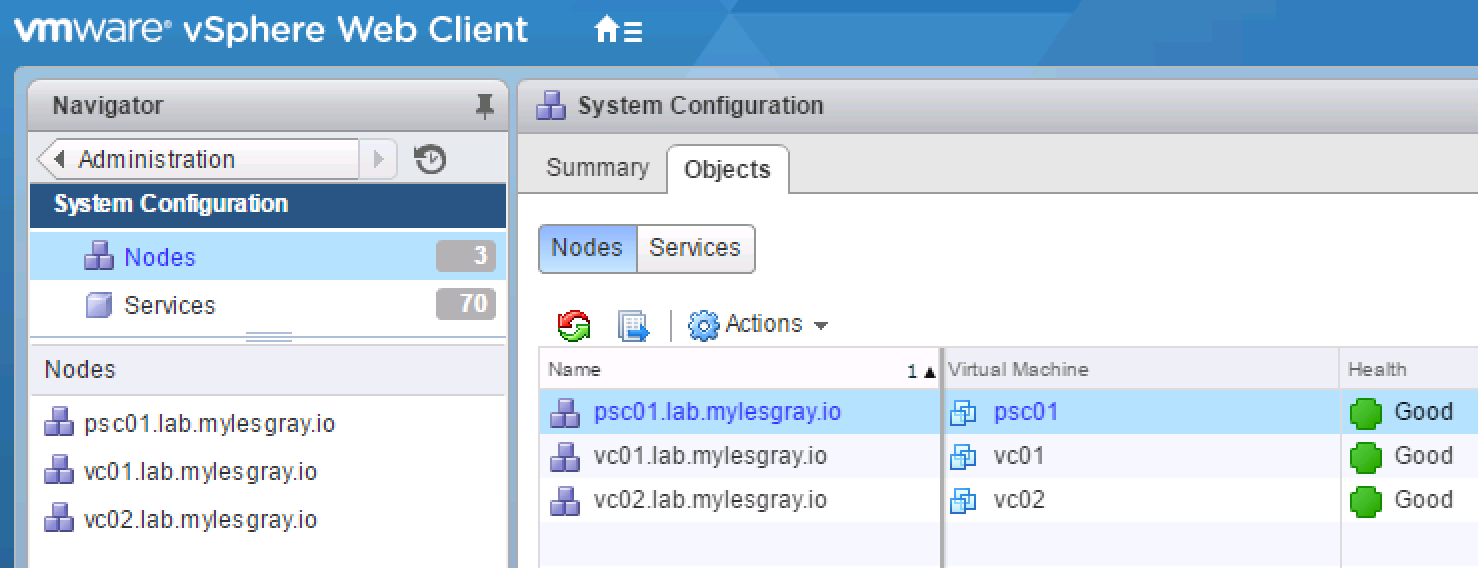Pin the Navigator panel
The height and width of the screenshot is (568, 1478).
(x=485, y=106)
